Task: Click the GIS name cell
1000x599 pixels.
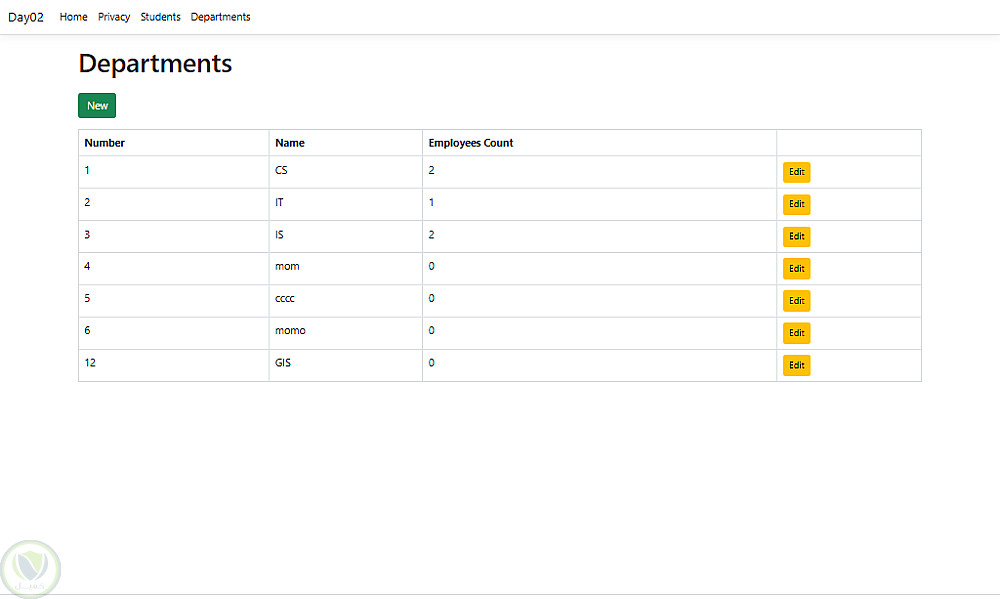Action: (283, 363)
